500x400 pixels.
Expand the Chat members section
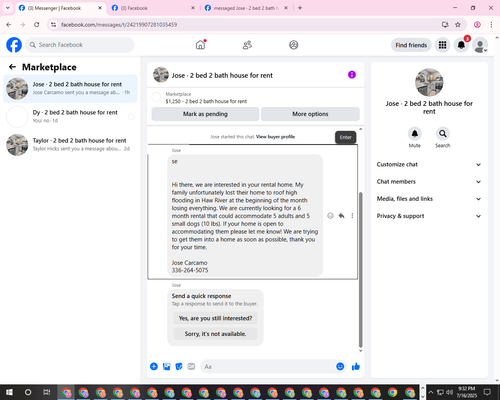429,182
